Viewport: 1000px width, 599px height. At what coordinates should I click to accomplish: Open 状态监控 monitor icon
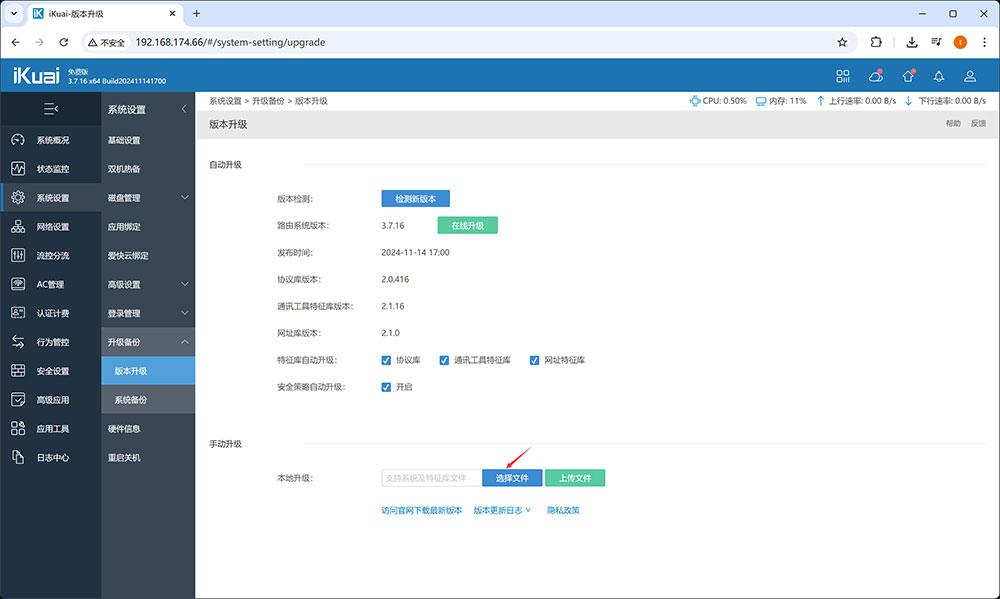coord(18,168)
